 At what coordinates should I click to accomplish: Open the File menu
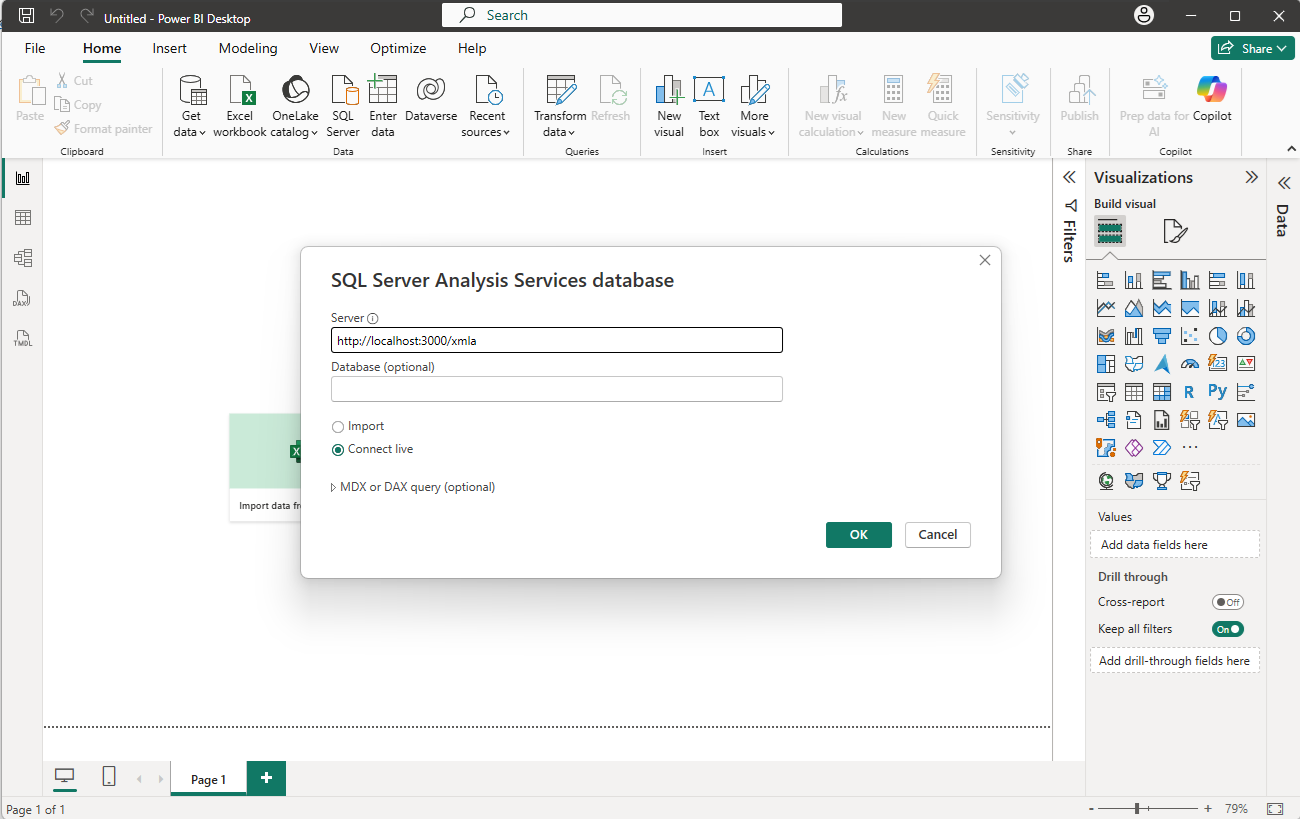[35, 48]
